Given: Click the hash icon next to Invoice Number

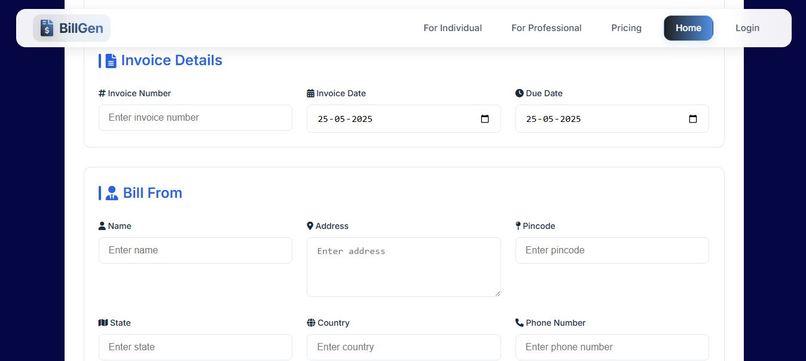Looking at the screenshot, I should tap(102, 93).
